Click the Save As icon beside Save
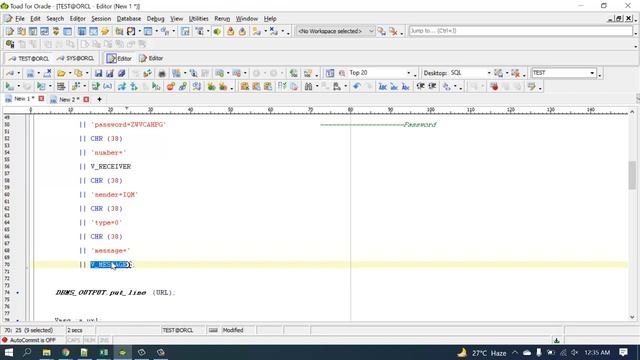 coord(110,73)
